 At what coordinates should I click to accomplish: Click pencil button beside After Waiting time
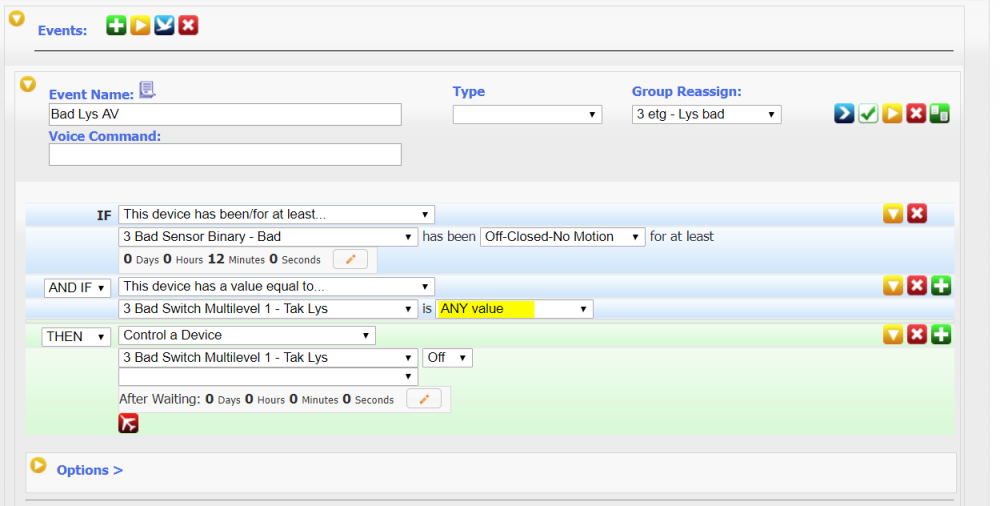point(424,400)
